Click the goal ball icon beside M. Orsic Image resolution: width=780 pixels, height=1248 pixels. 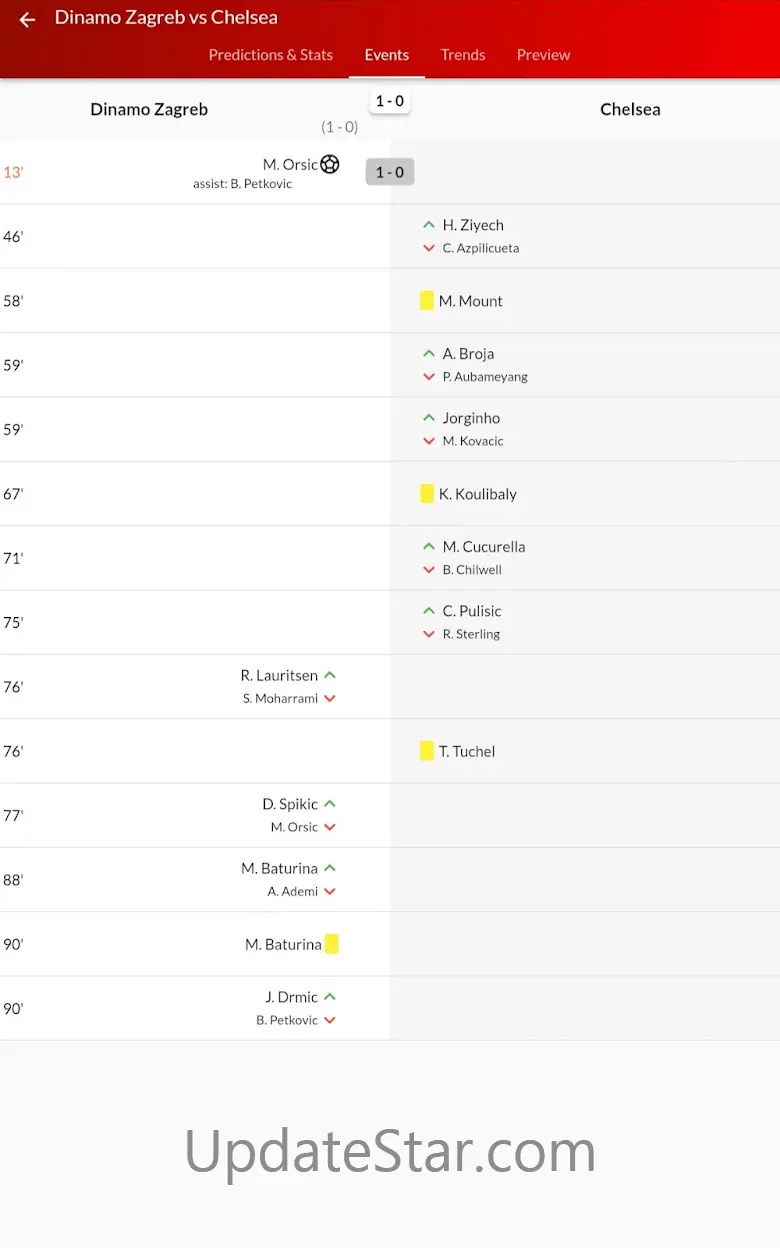(330, 164)
